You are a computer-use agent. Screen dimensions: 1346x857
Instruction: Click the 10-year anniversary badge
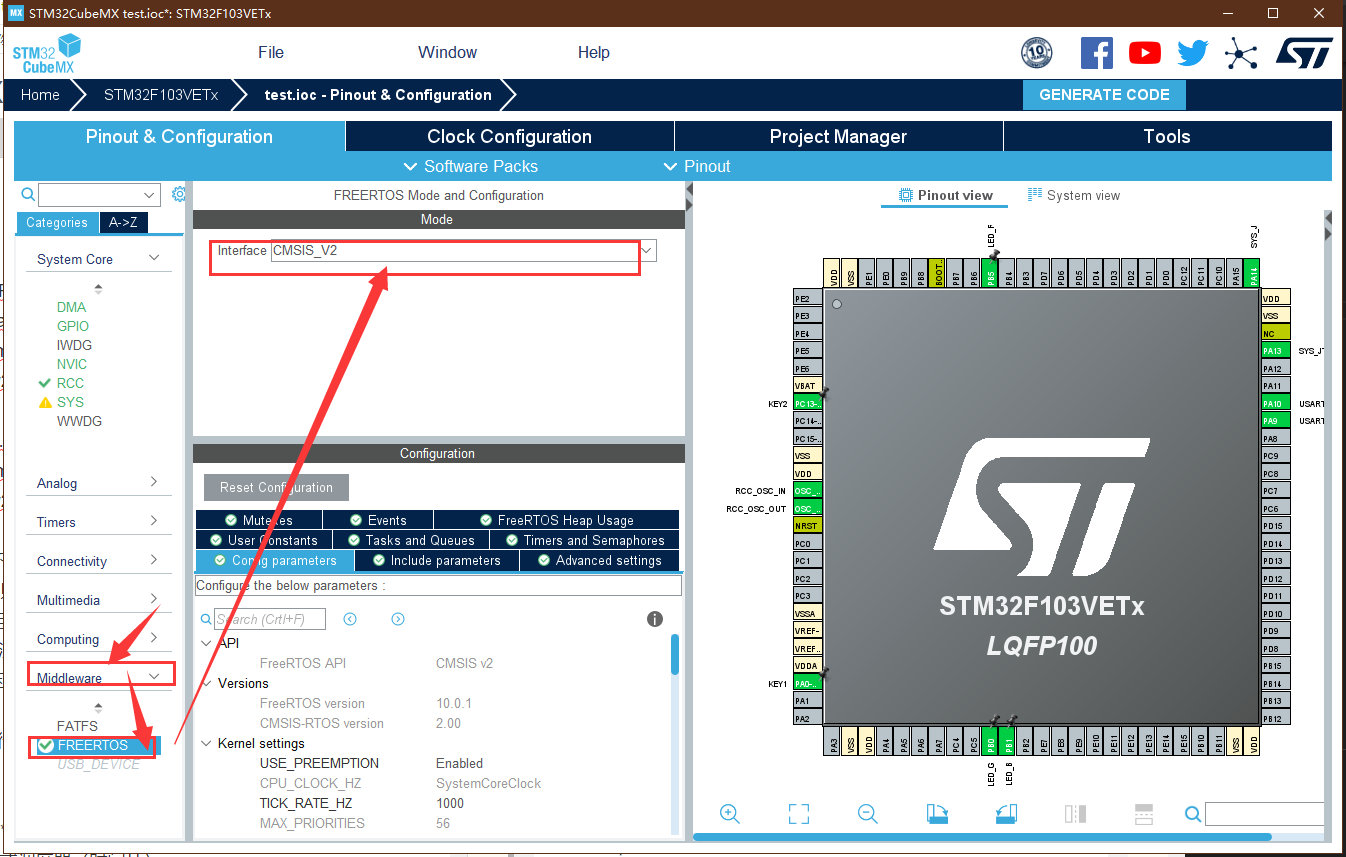[1037, 53]
